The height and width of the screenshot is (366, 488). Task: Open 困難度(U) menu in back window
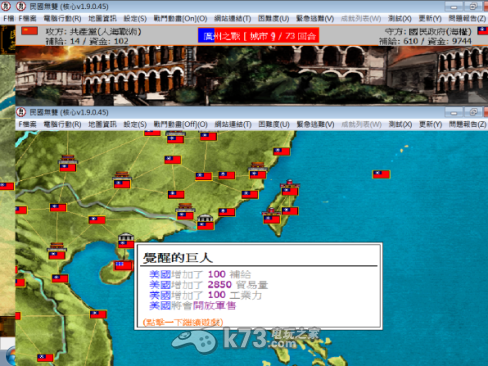tap(273, 18)
